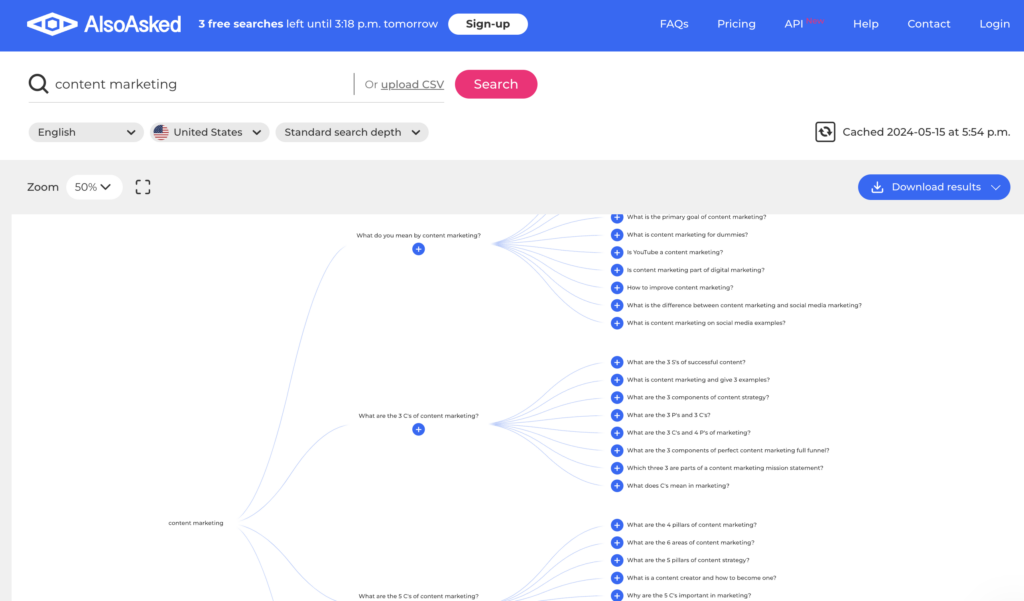Click plus icon beside 'Is YouTube a content marketing?'
1024x601 pixels.
pos(616,252)
